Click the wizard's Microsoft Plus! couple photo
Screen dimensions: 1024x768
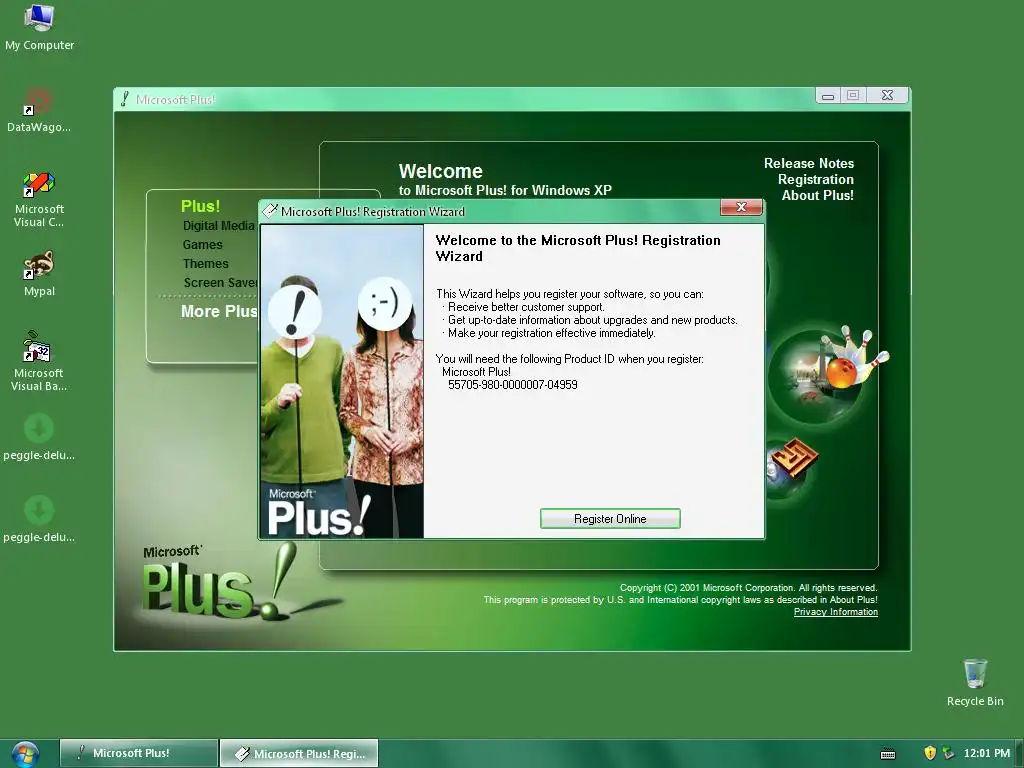tap(342, 381)
